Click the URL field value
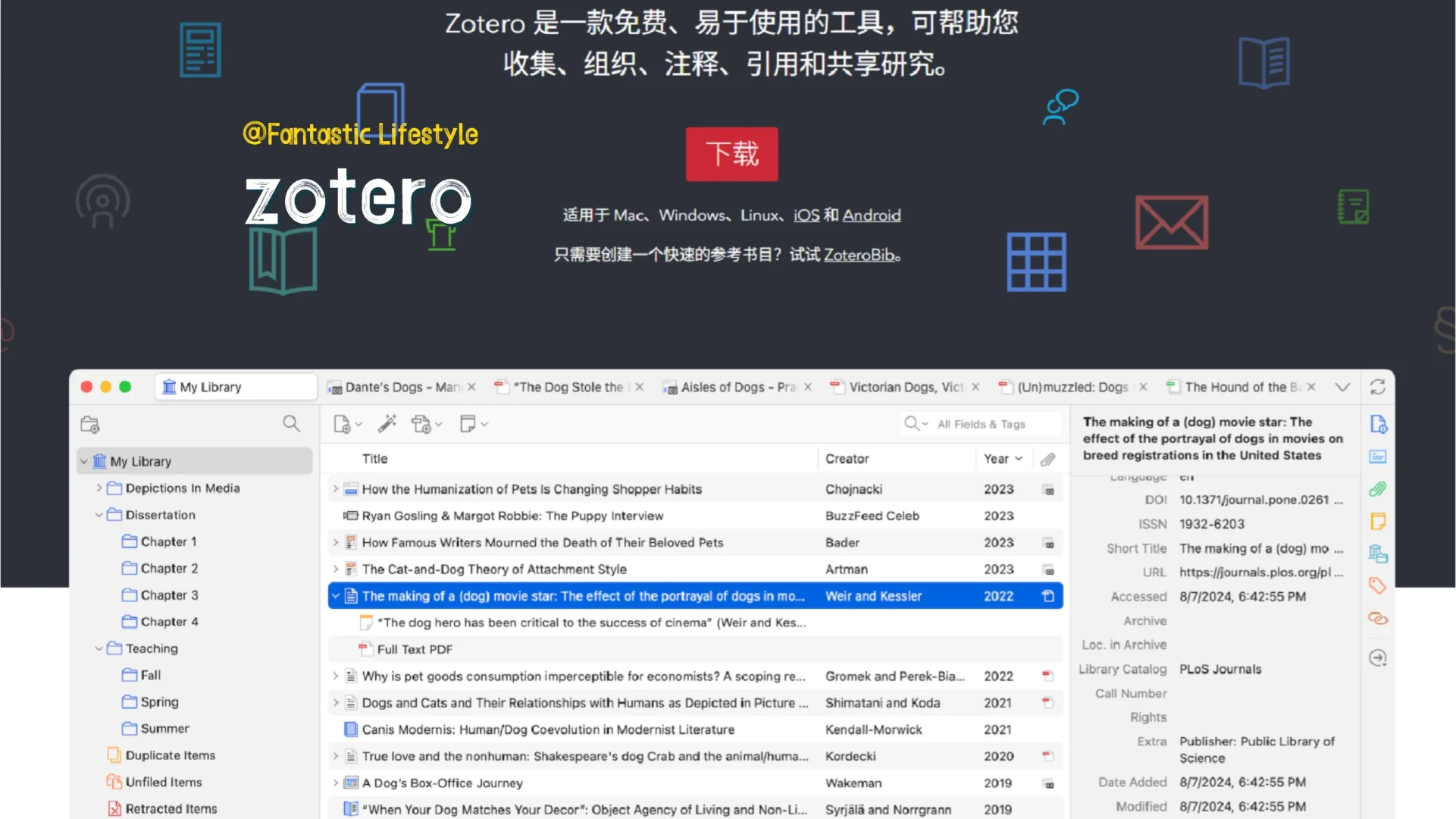Screen dimensions: 1456x819 (1260, 573)
